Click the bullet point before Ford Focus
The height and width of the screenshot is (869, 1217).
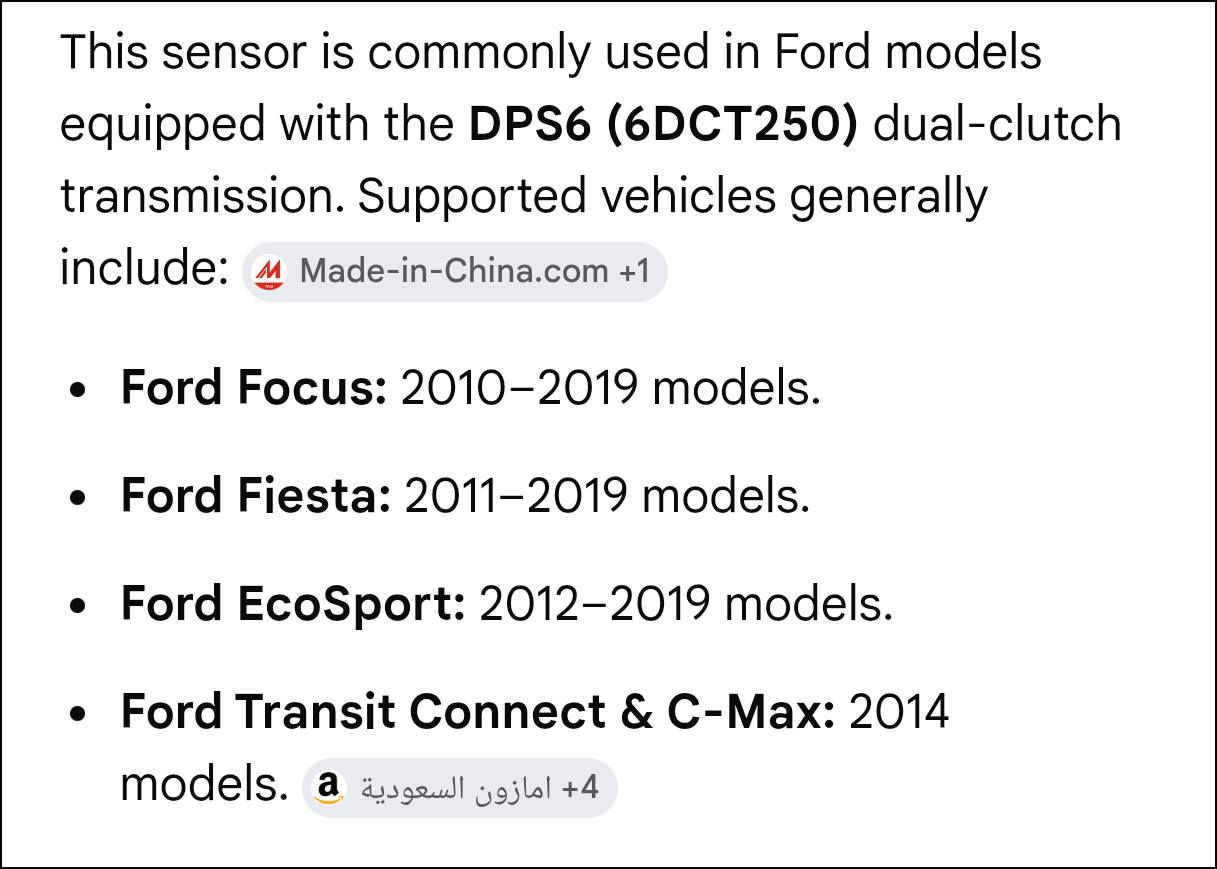[80, 390]
